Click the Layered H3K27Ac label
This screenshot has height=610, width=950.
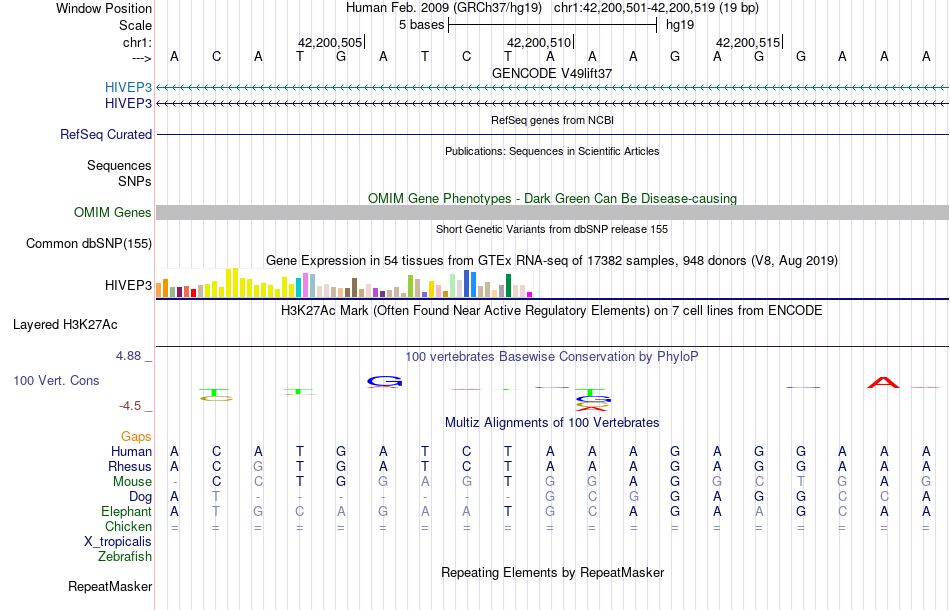point(65,325)
